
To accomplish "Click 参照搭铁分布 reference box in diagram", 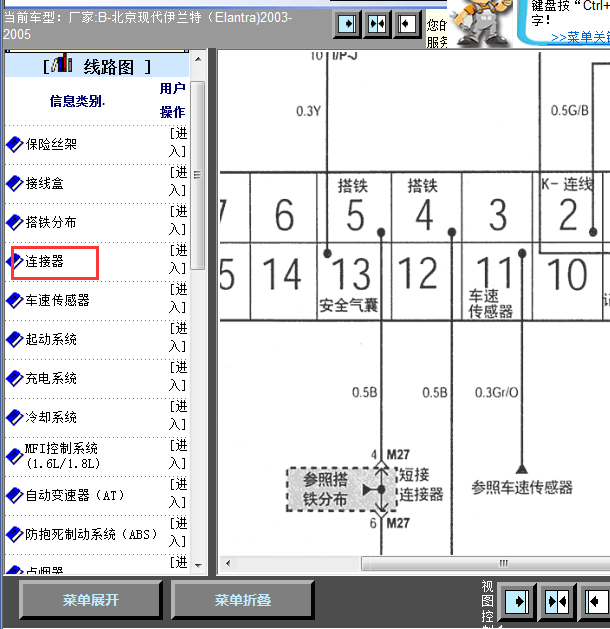I will (341, 489).
